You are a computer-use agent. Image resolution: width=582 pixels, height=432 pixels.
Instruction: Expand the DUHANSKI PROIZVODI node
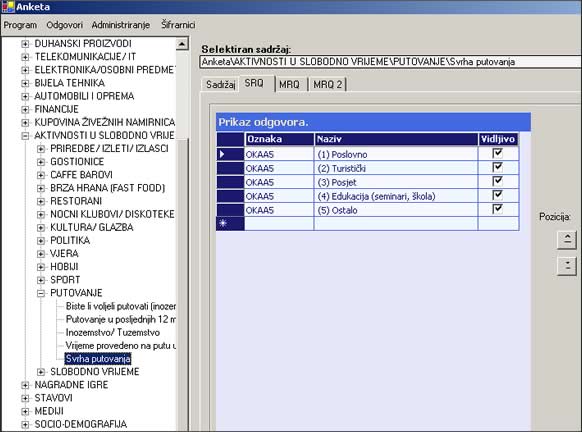pos(25,44)
